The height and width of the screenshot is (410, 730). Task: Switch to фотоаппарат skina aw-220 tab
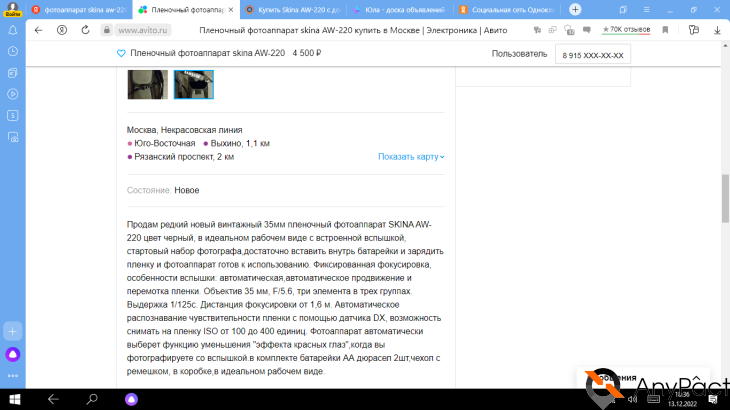click(x=80, y=9)
